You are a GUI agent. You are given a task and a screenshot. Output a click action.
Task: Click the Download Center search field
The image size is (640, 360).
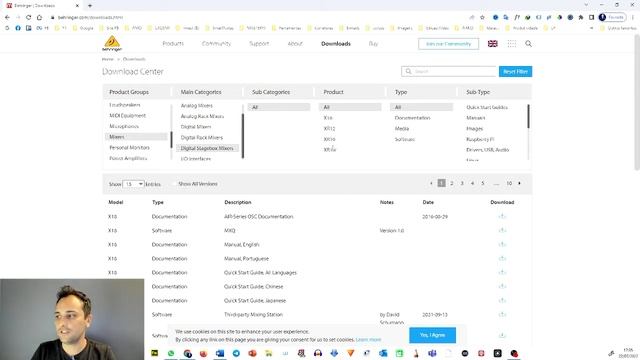pyautogui.click(x=449, y=71)
